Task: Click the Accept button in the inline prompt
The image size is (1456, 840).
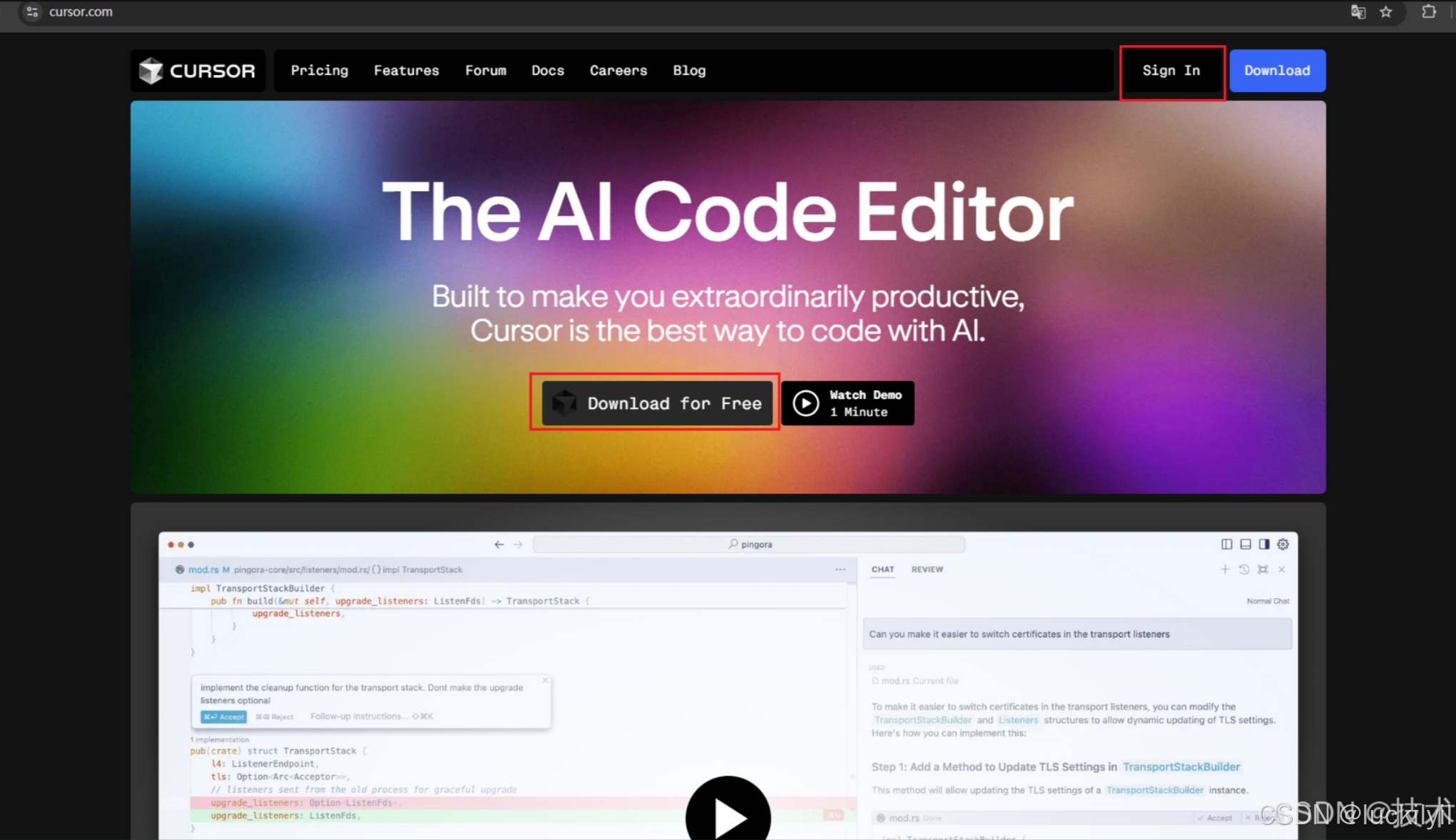Action: click(224, 717)
